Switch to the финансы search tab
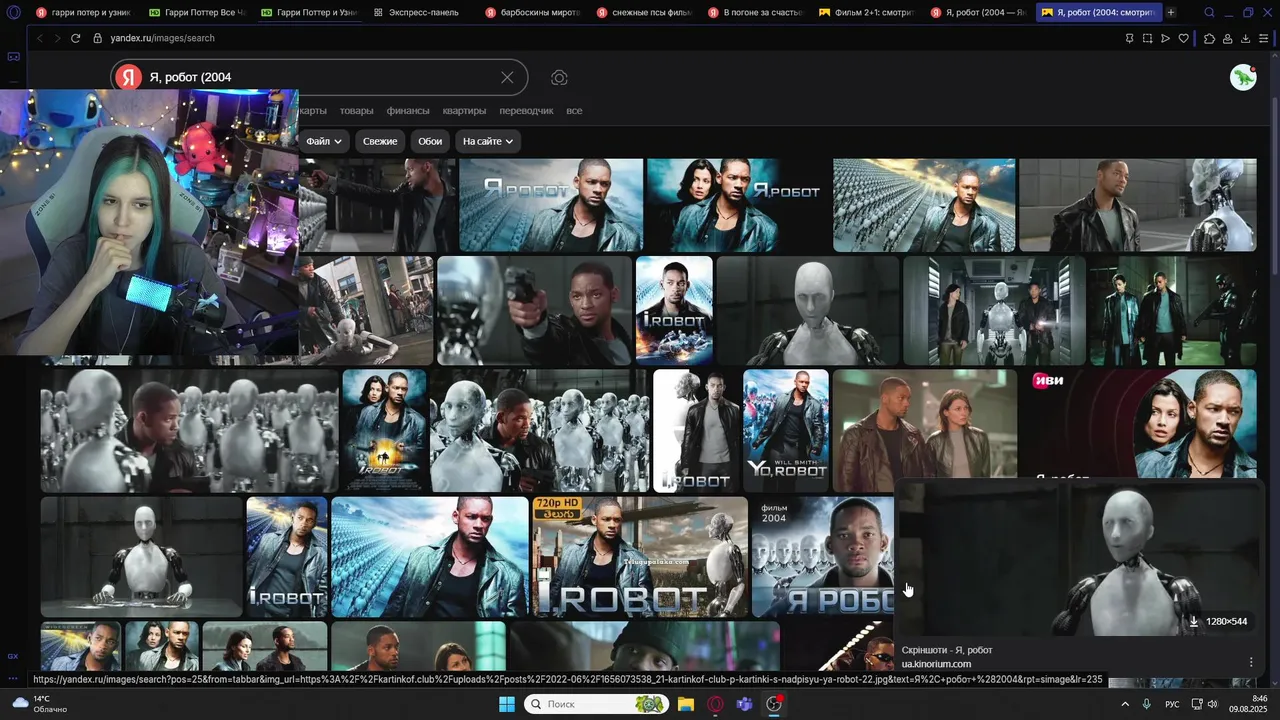Image resolution: width=1280 pixels, height=720 pixels. [x=408, y=111]
